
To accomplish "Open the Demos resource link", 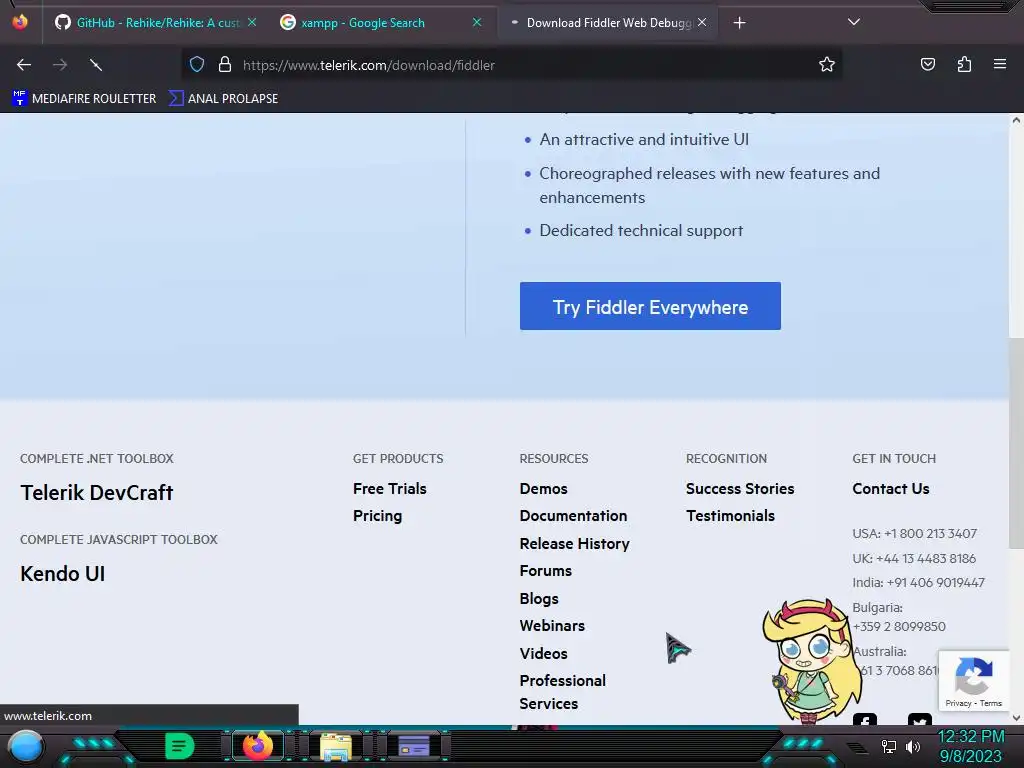I will (x=543, y=488).
